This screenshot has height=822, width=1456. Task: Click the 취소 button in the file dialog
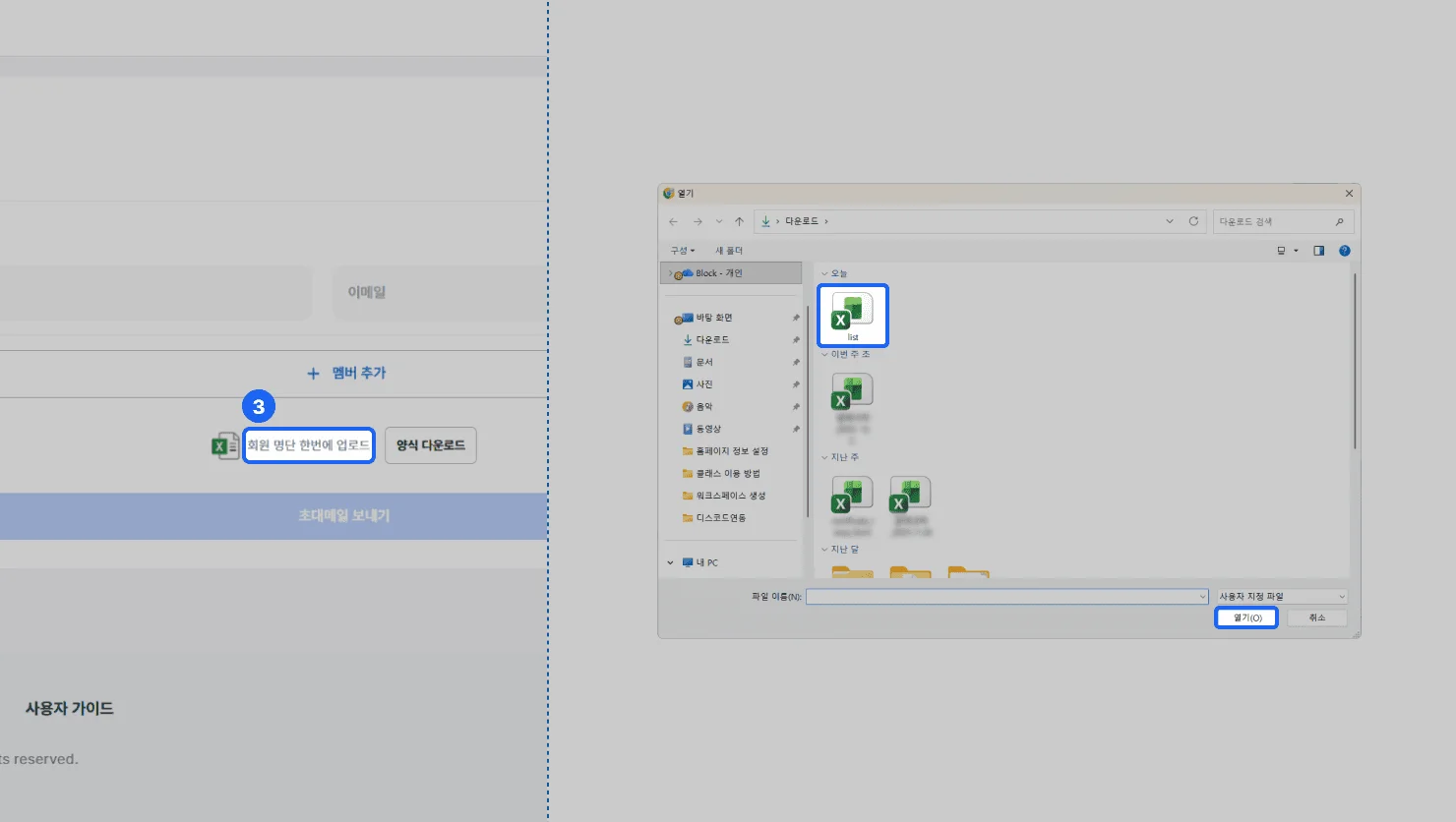point(1317,617)
